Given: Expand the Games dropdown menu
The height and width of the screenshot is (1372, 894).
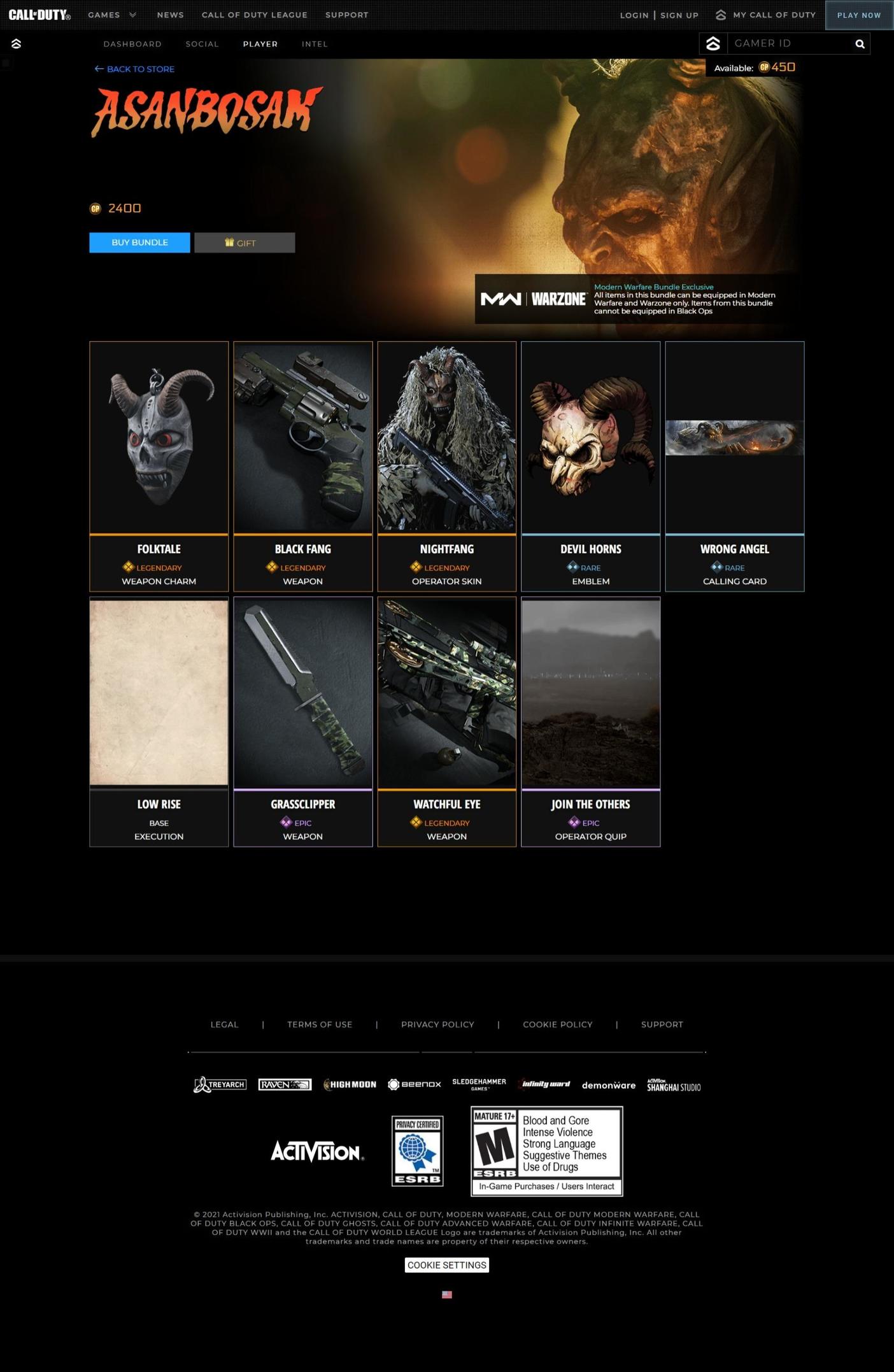Looking at the screenshot, I should coord(112,15).
